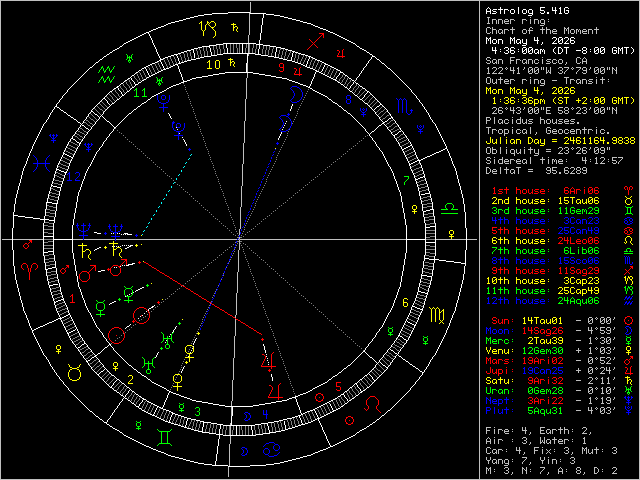Click the Libra glyph beside the 7th house row

point(629,251)
